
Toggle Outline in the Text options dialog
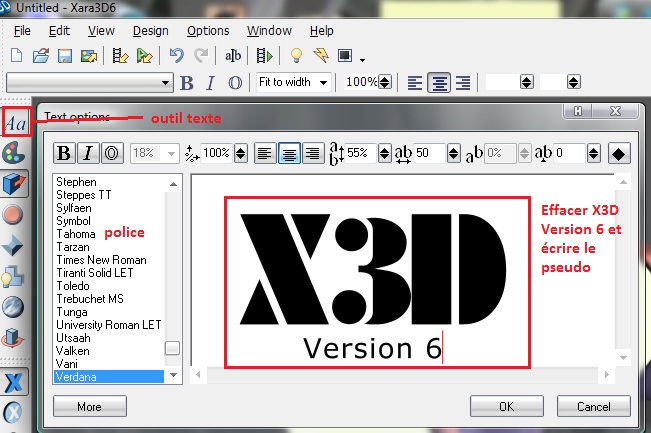point(112,153)
